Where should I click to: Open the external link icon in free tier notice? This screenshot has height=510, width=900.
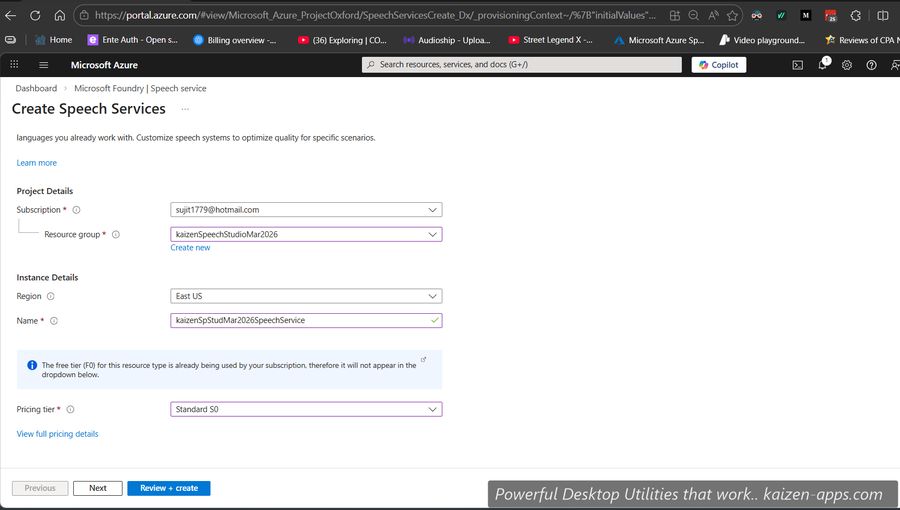424,360
